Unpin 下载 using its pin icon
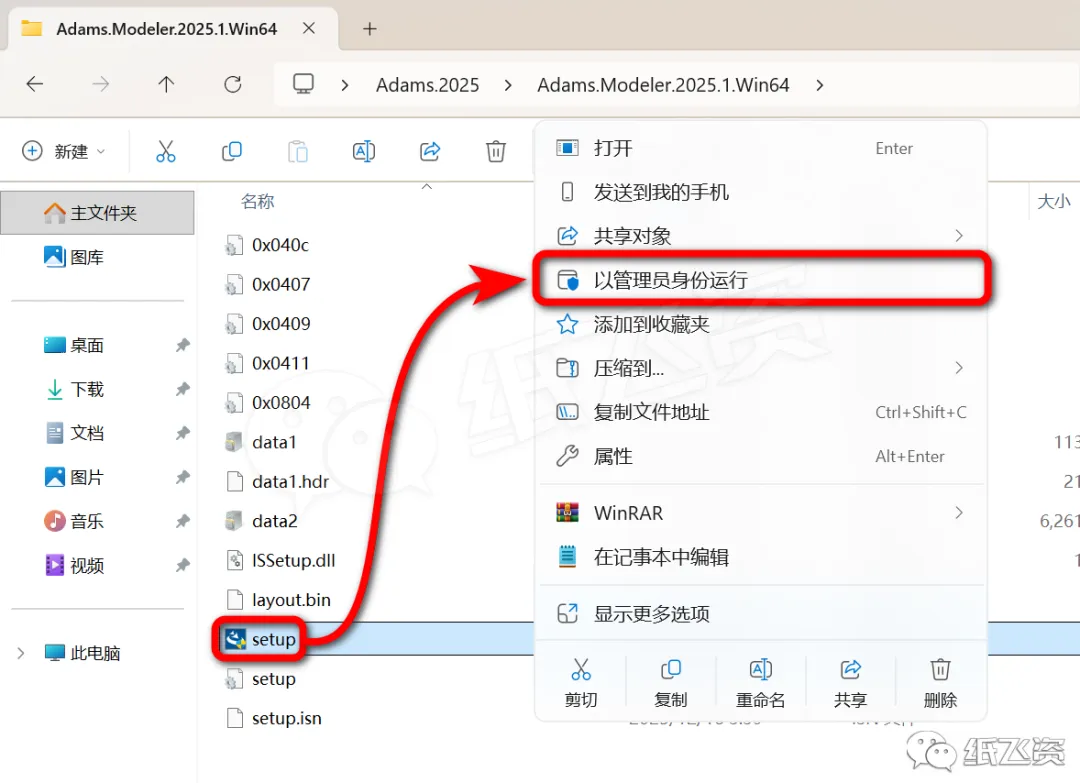 point(183,389)
